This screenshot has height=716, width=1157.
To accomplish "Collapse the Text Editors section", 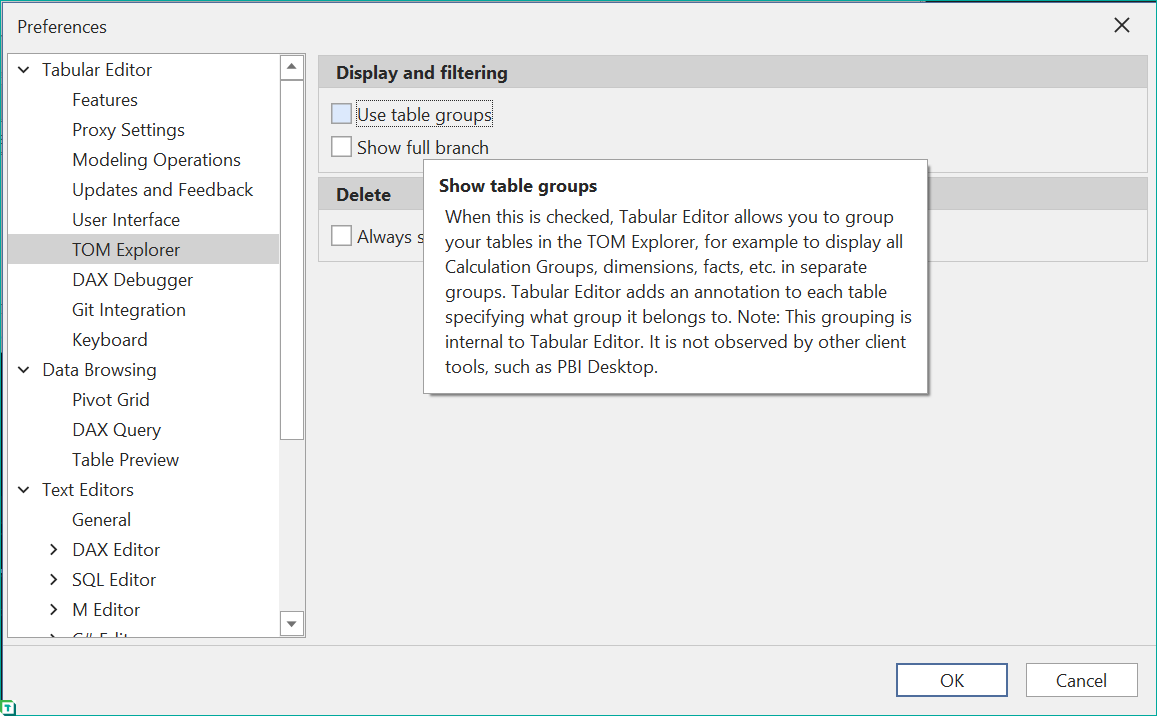I will [23, 489].
